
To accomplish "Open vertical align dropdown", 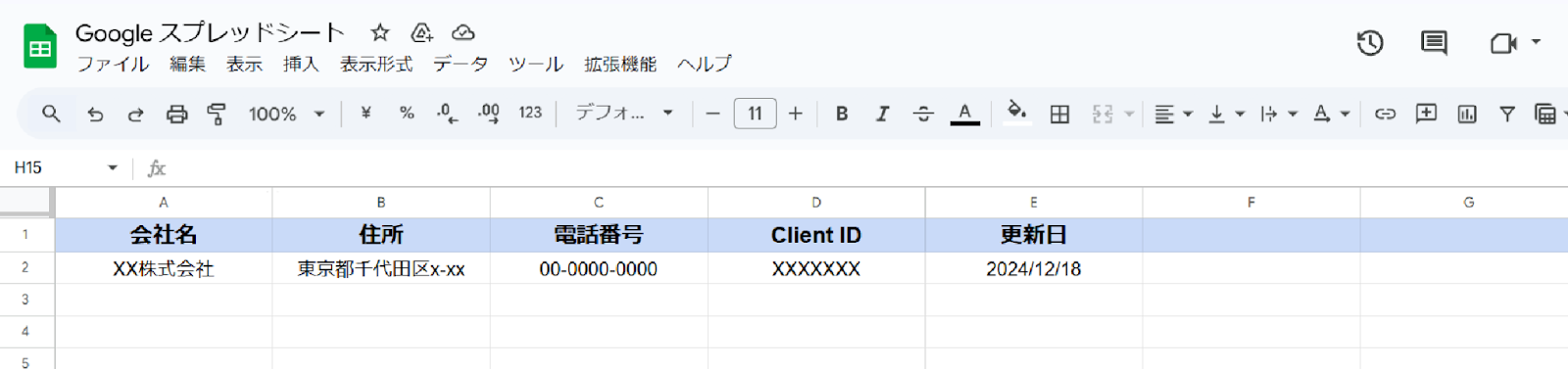I will click(1226, 115).
